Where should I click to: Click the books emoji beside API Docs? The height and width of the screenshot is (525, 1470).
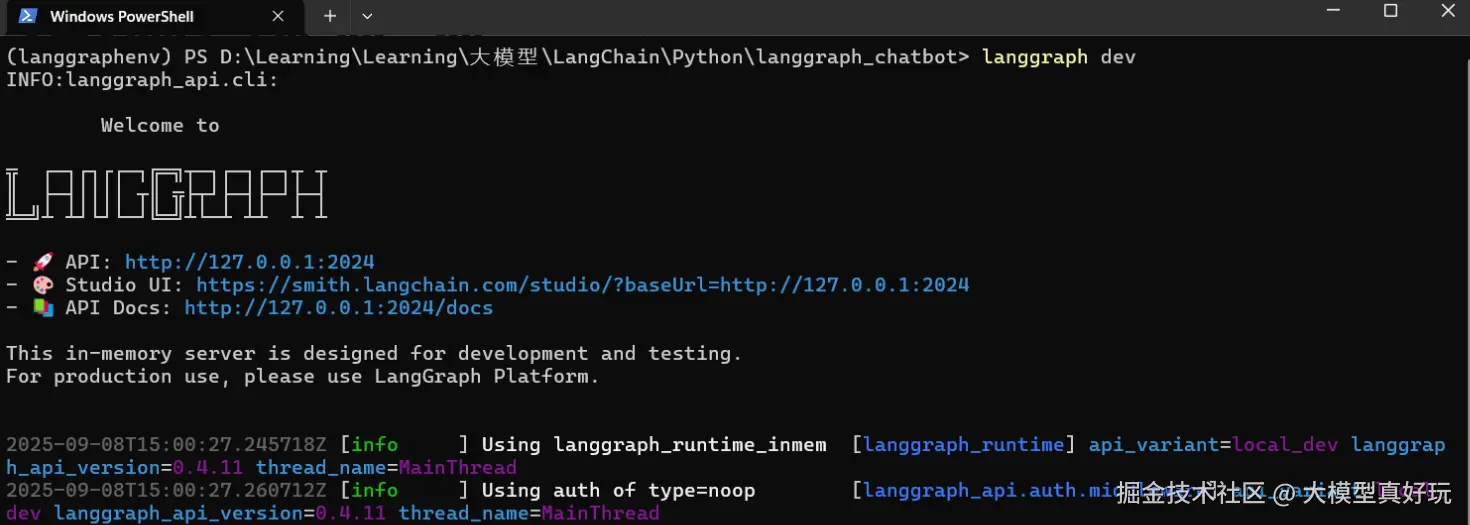[42, 308]
